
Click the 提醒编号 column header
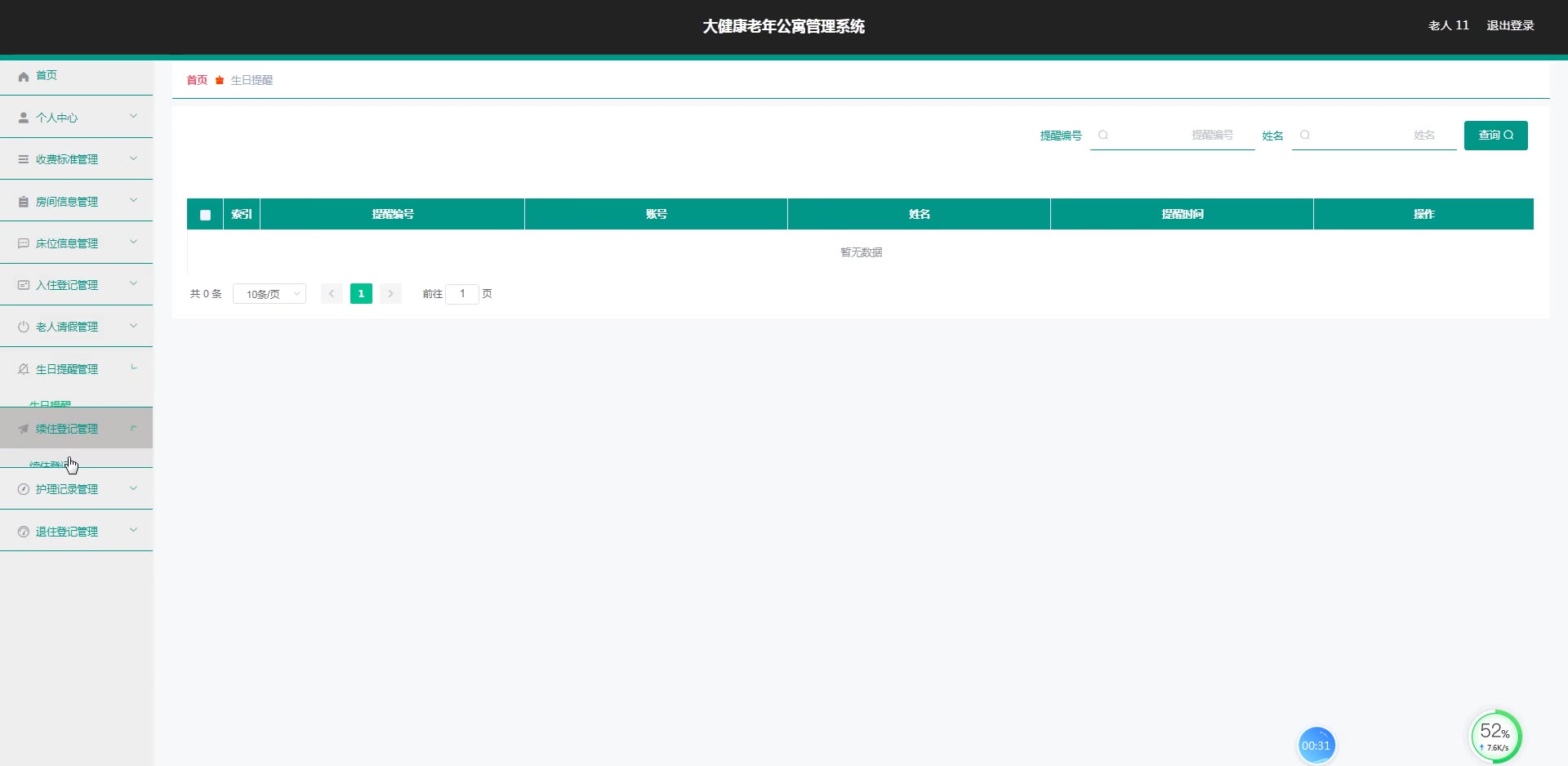point(393,214)
